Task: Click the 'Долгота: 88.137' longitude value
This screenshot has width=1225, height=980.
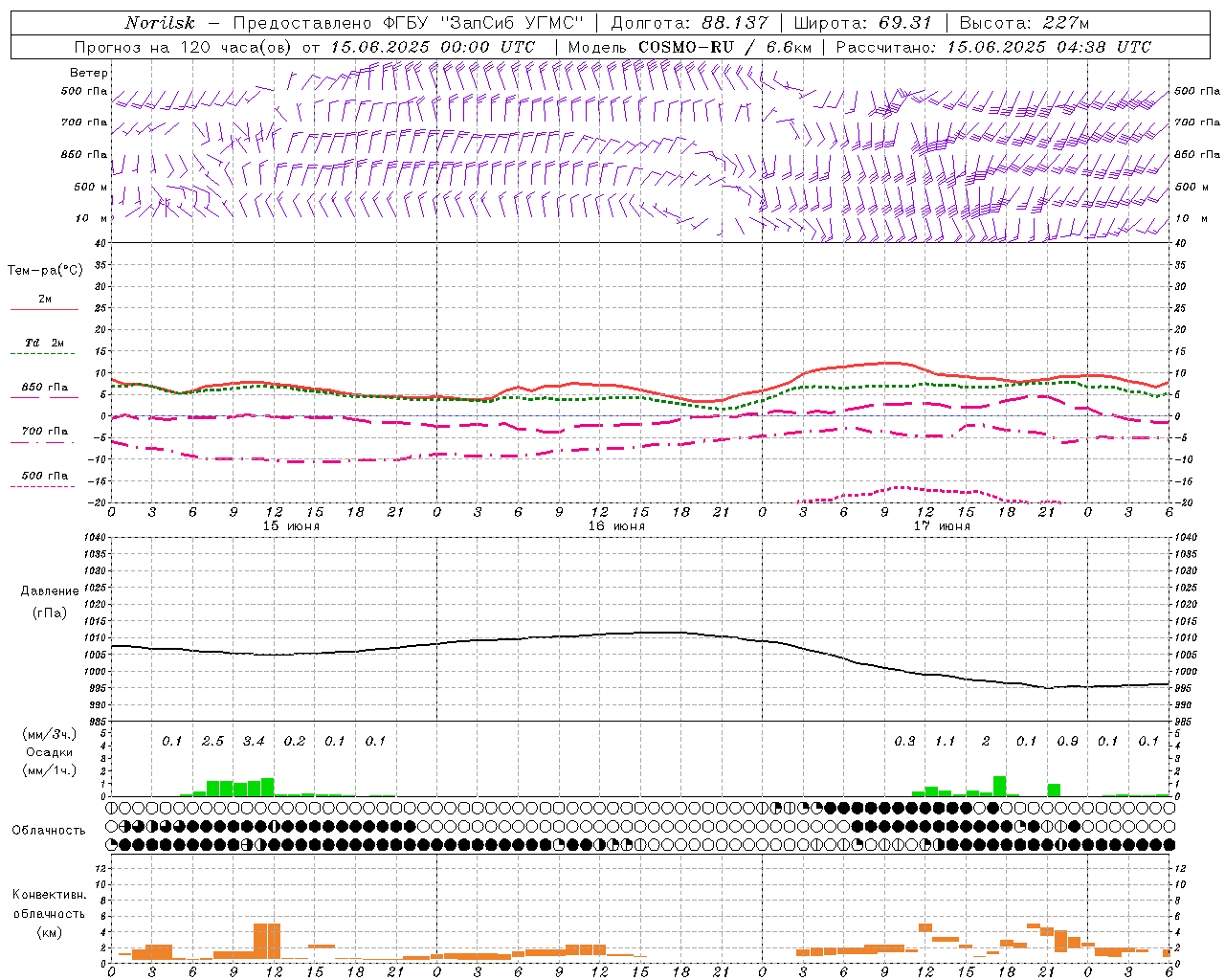Action: [689, 23]
